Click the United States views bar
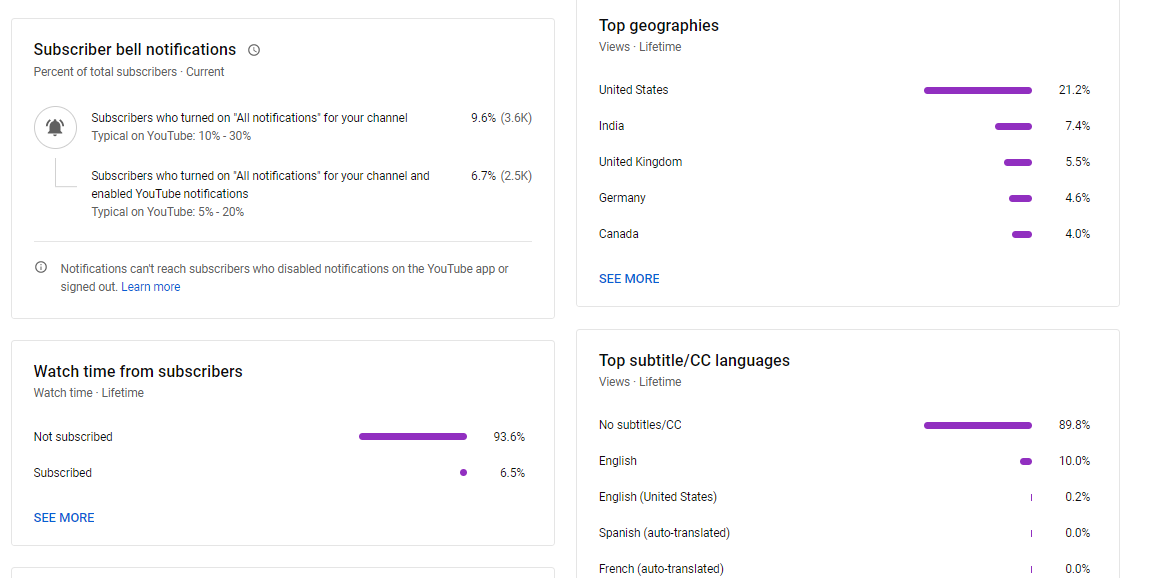 click(x=977, y=90)
